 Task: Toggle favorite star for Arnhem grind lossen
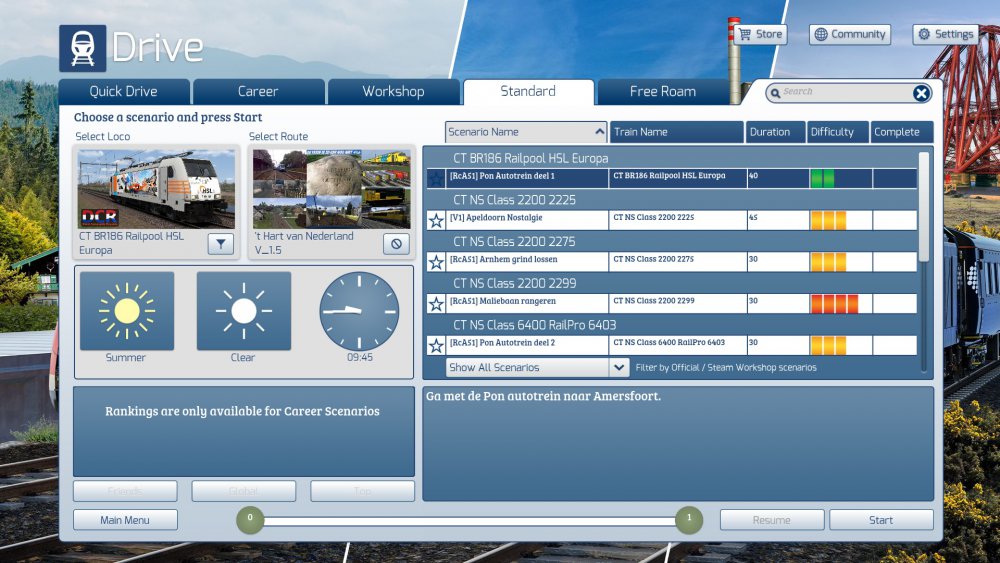pyautogui.click(x=436, y=262)
